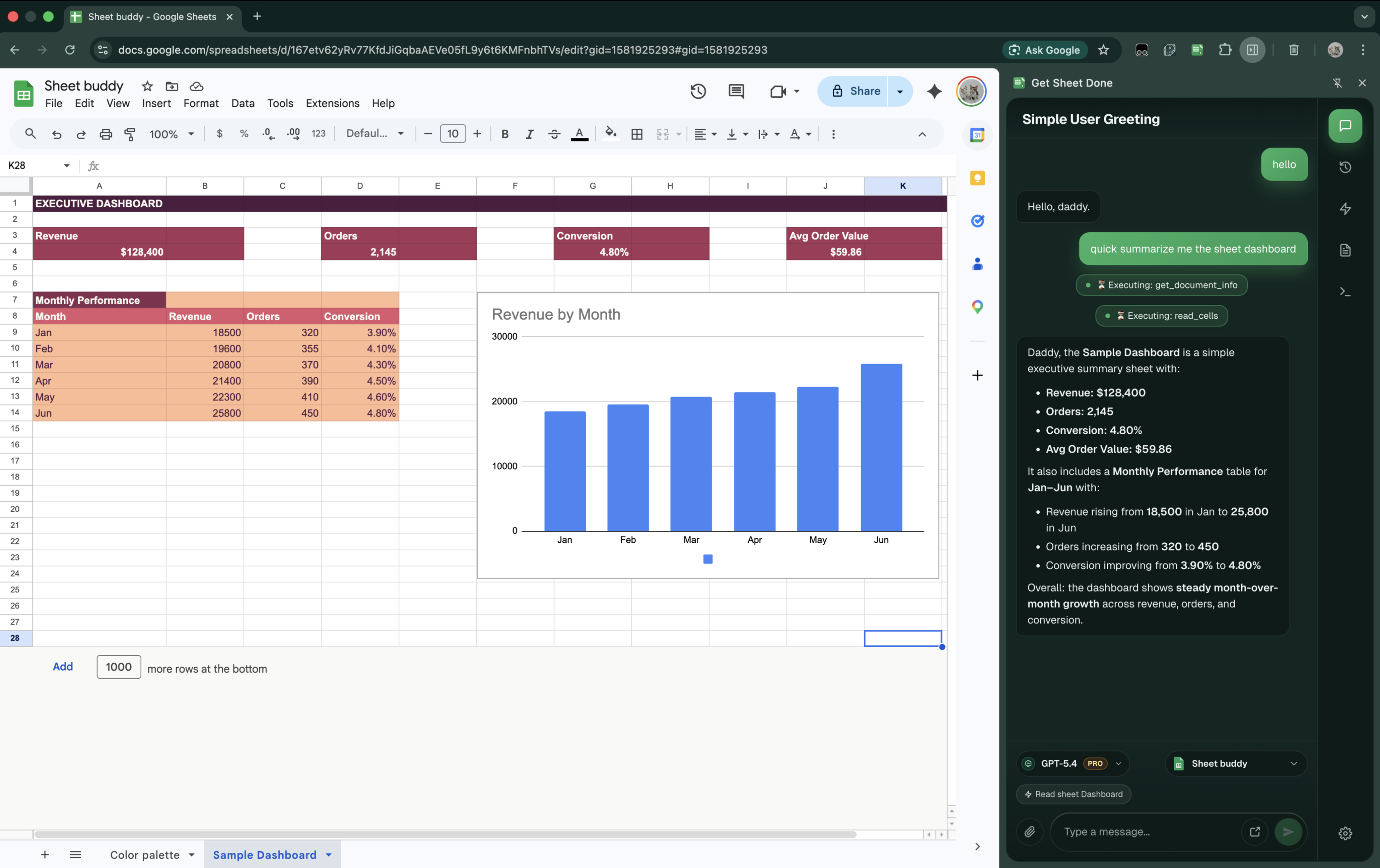Open comments panel icon
Viewport: 1380px width, 868px height.
click(x=736, y=91)
